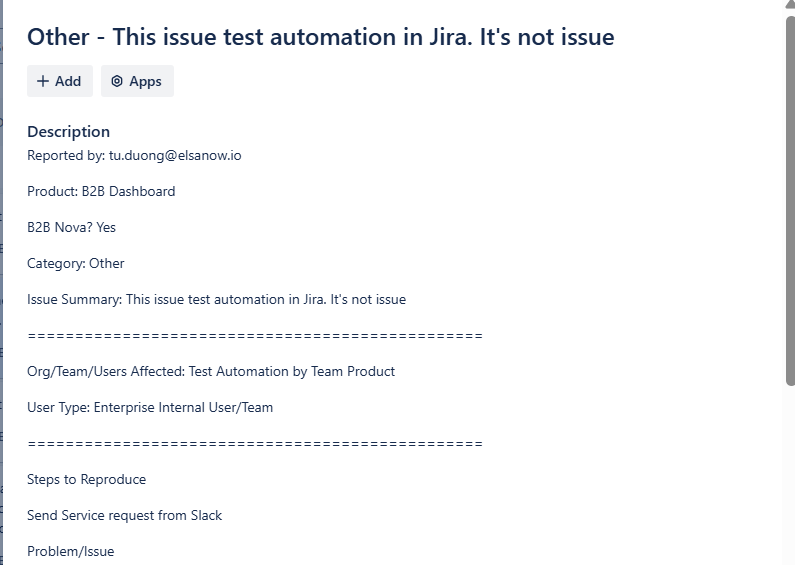
Task: Select the Description heading
Action: (x=68, y=132)
